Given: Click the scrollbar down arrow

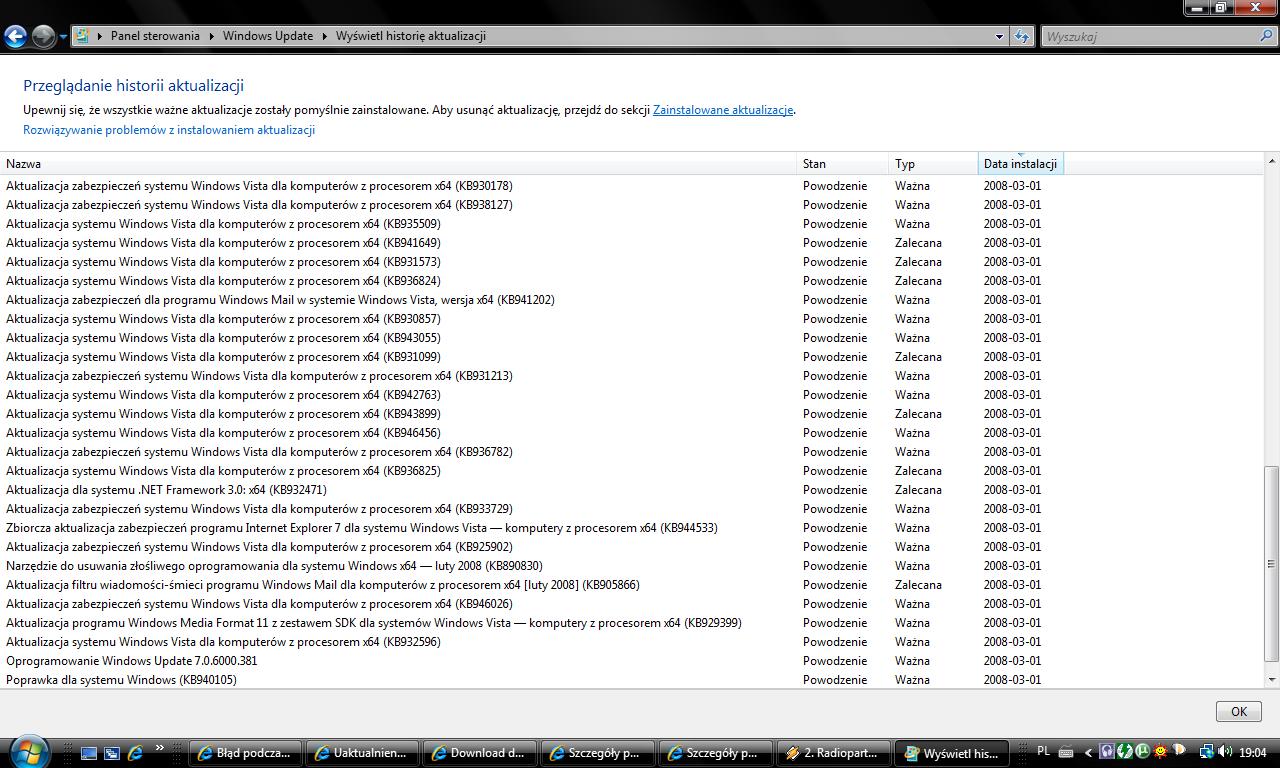Looking at the screenshot, I should [x=1272, y=680].
